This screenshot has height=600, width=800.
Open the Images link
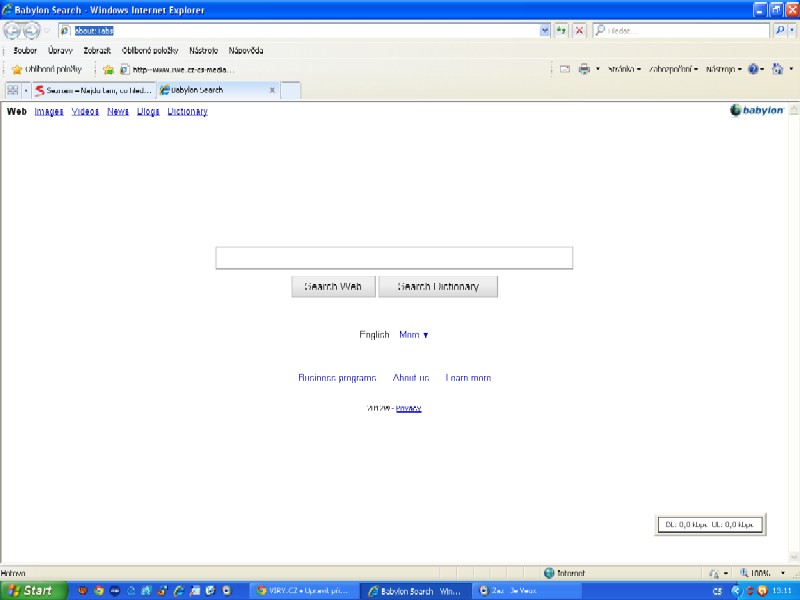click(x=49, y=112)
